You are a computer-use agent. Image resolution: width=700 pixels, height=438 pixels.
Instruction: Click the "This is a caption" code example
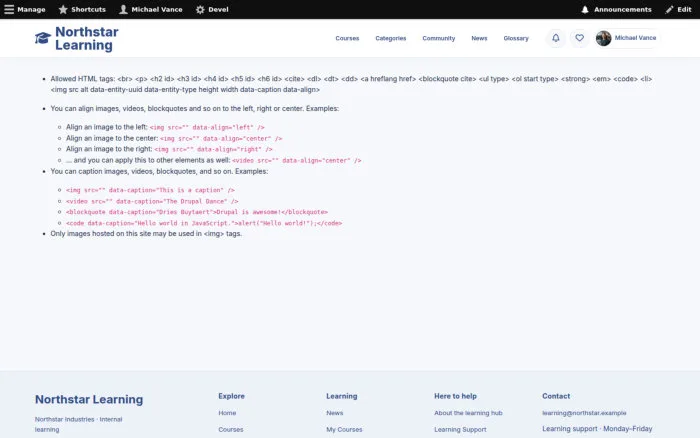click(150, 190)
